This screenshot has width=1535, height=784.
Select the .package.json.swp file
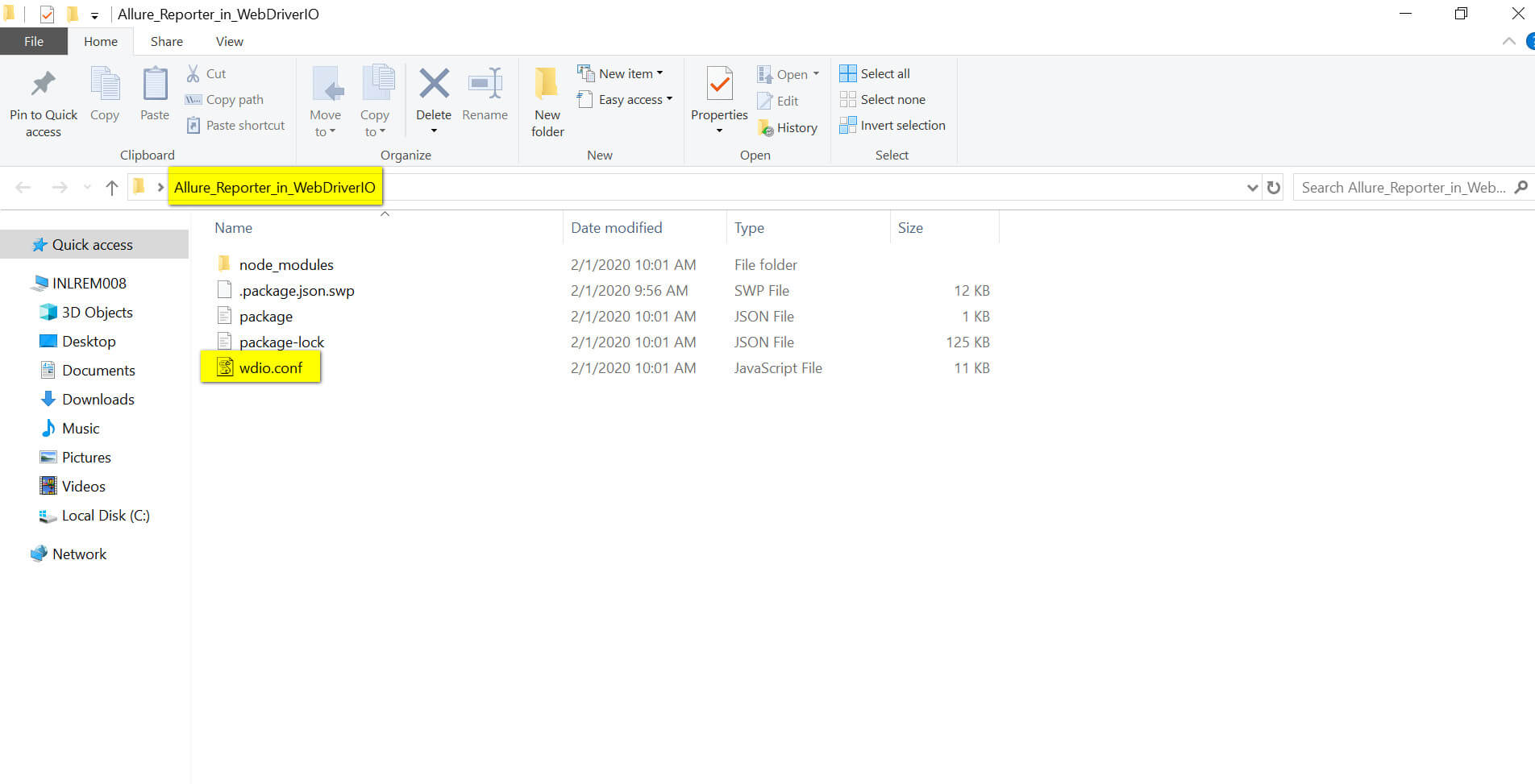297,290
